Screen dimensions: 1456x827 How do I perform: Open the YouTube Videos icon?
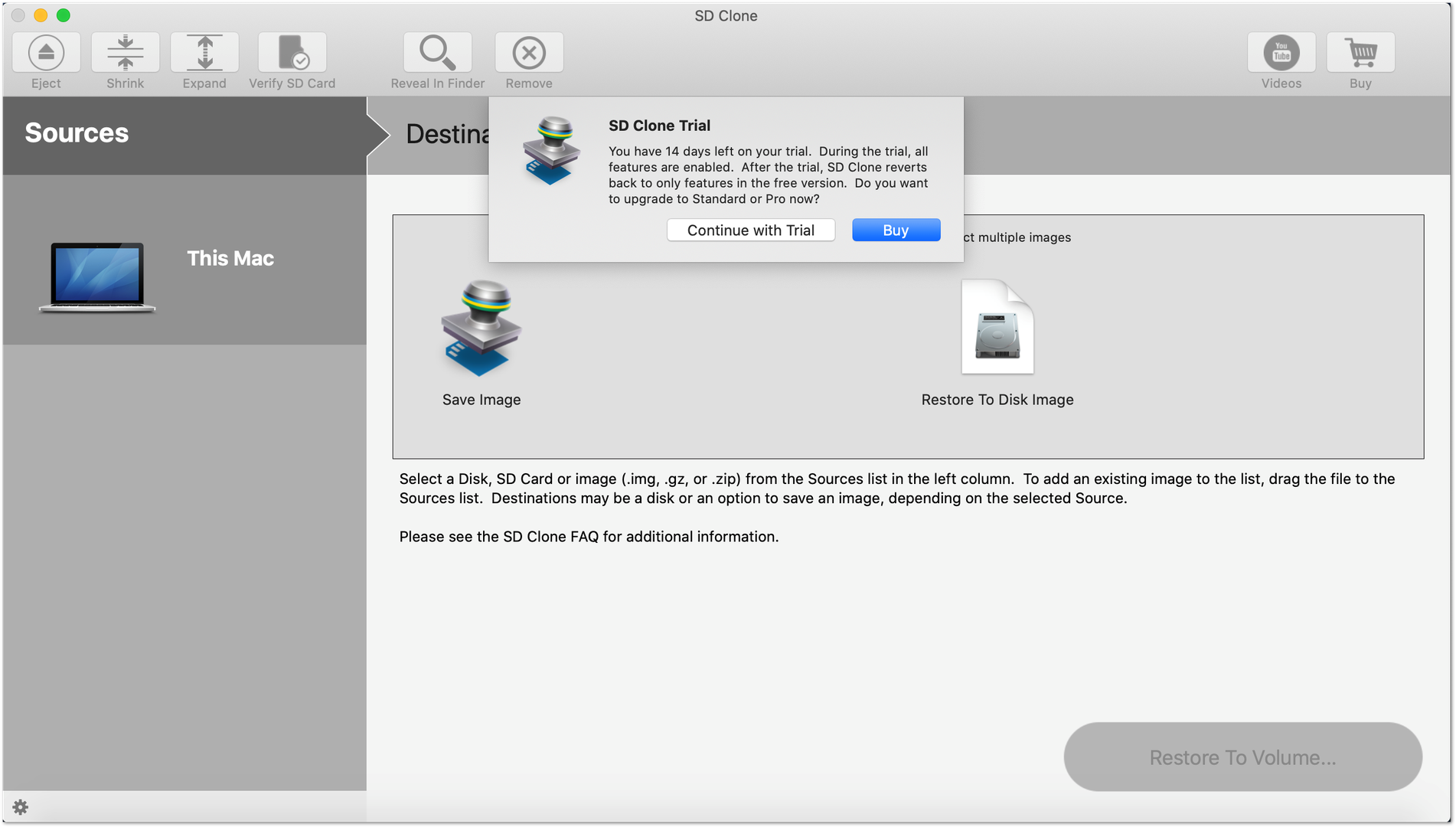[x=1281, y=53]
